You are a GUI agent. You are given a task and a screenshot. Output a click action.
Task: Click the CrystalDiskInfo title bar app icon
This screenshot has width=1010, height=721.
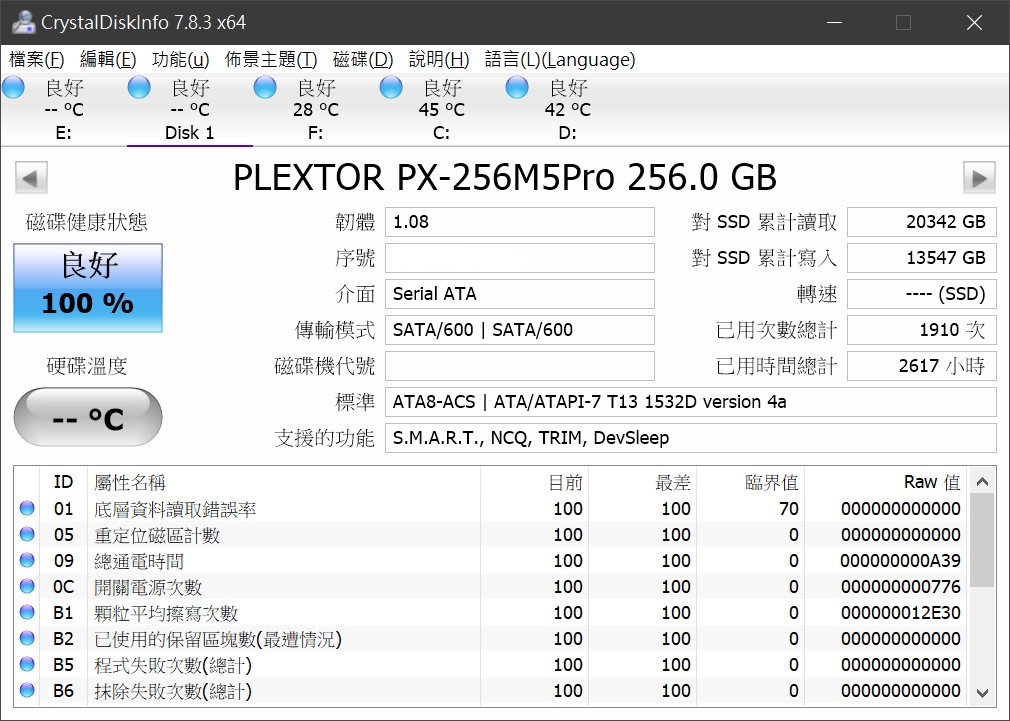23,22
